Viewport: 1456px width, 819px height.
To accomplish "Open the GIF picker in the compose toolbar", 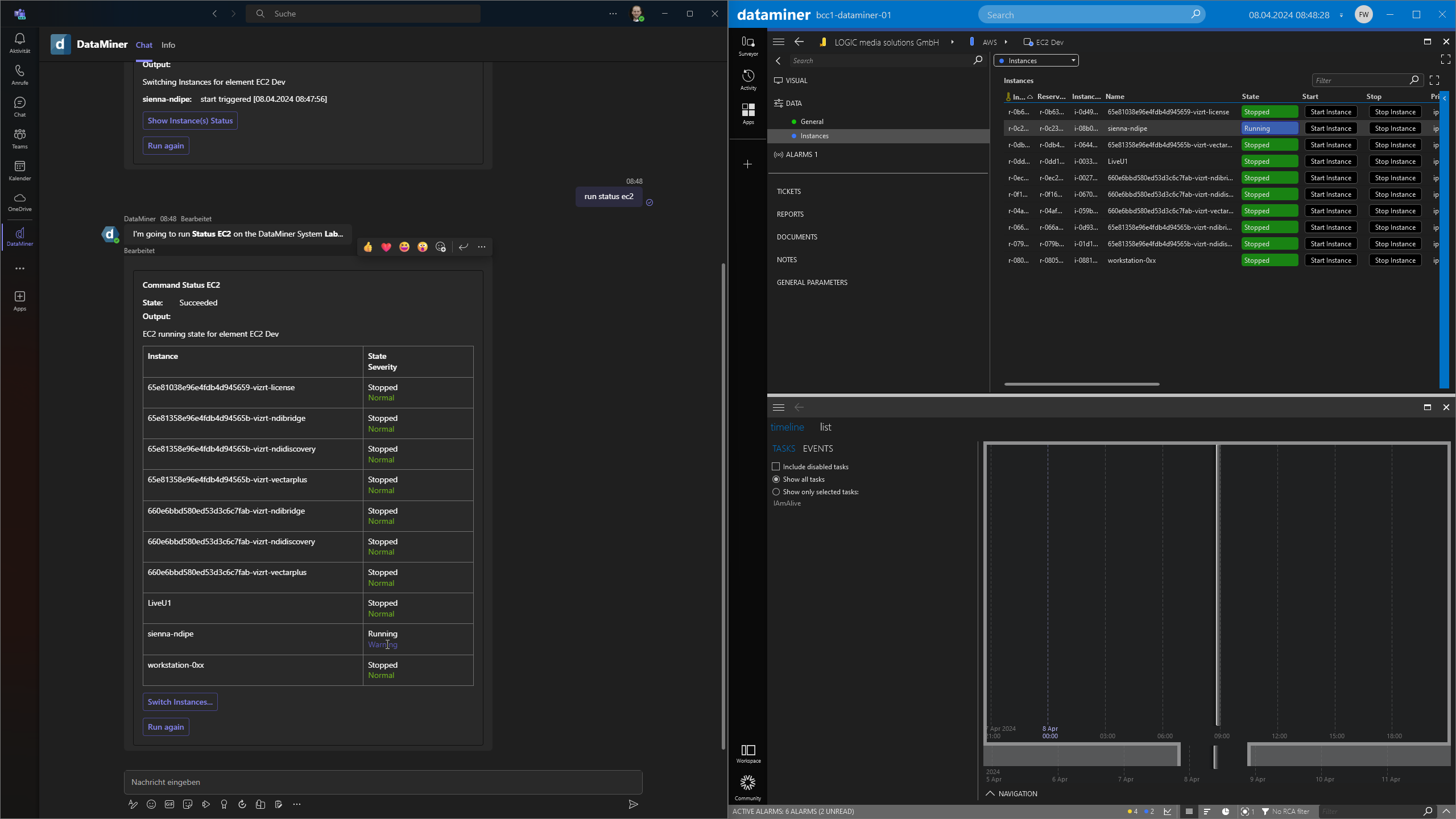I will [169, 804].
